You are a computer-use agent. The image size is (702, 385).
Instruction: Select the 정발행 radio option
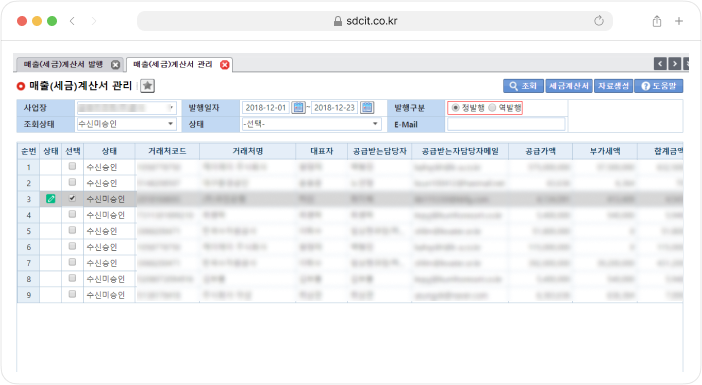455,108
